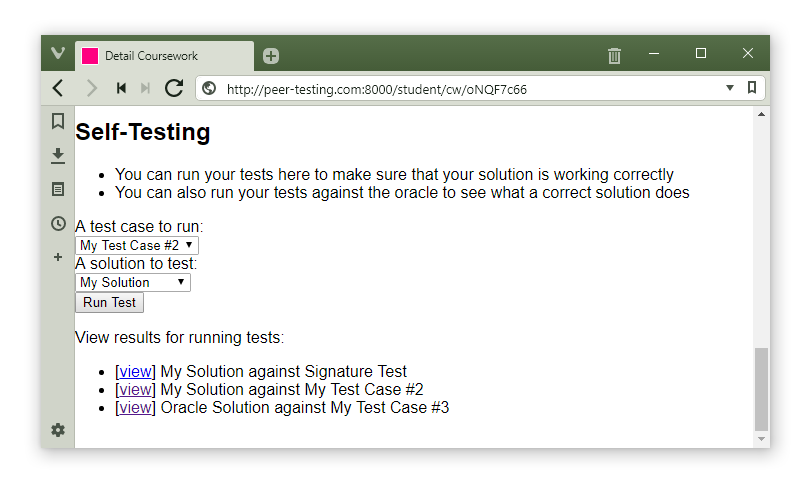Click the Vivaldi menu logo icon
Screen dimensions: 809x481
tap(58, 54)
